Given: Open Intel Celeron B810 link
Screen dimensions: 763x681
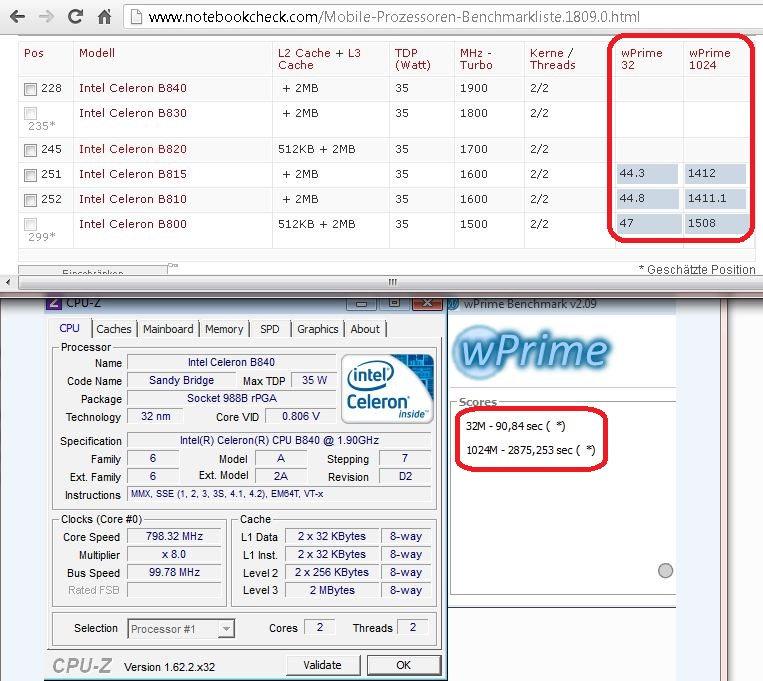Looking at the screenshot, I should tap(133, 199).
